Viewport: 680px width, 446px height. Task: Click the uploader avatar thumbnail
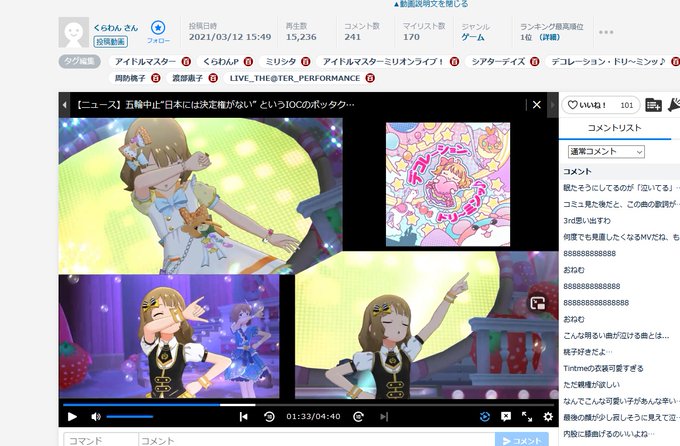(x=74, y=33)
